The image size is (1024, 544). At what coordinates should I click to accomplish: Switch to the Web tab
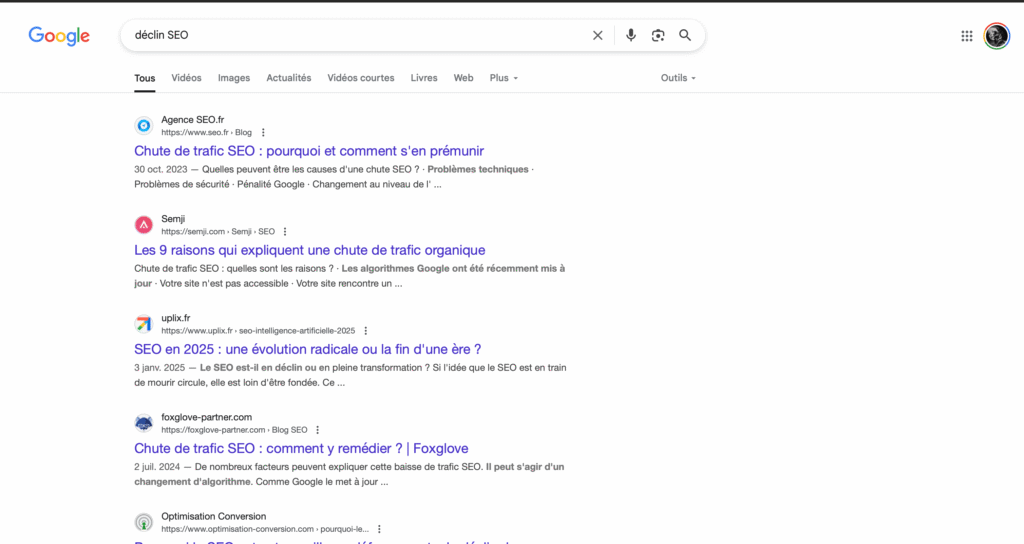pyautogui.click(x=464, y=78)
